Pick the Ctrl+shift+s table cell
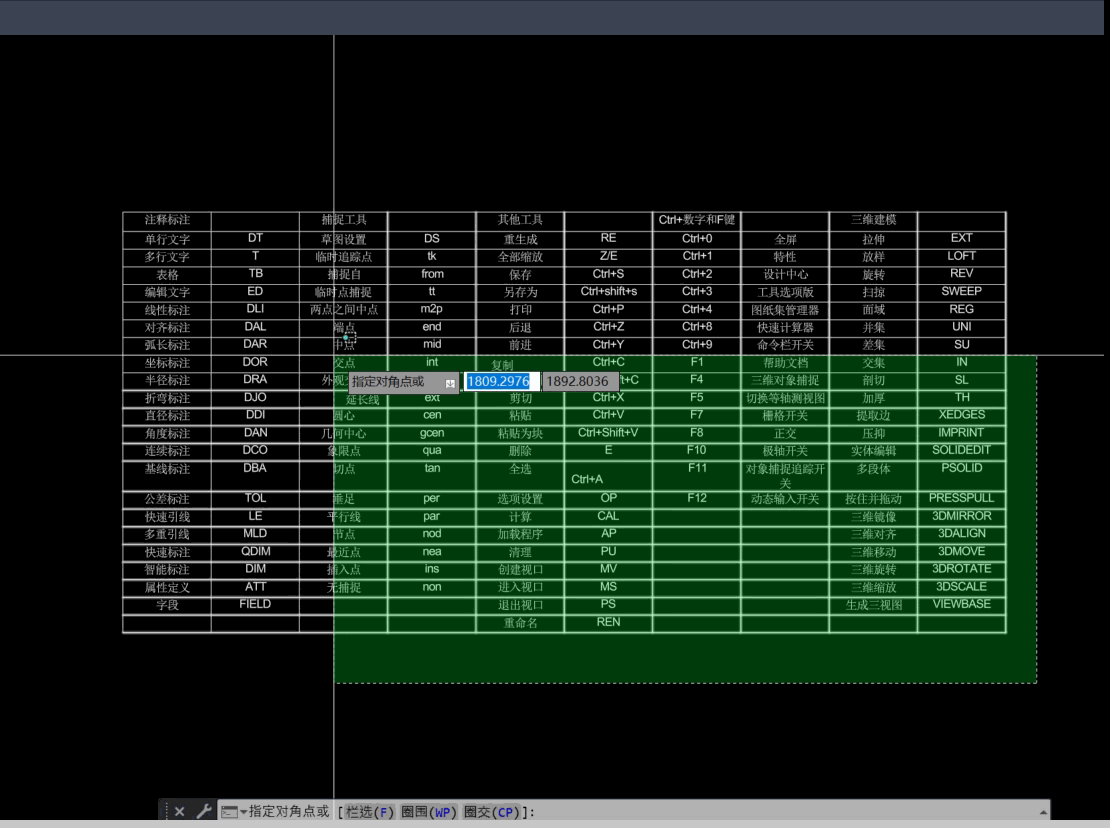The height and width of the screenshot is (828, 1110). tap(608, 292)
